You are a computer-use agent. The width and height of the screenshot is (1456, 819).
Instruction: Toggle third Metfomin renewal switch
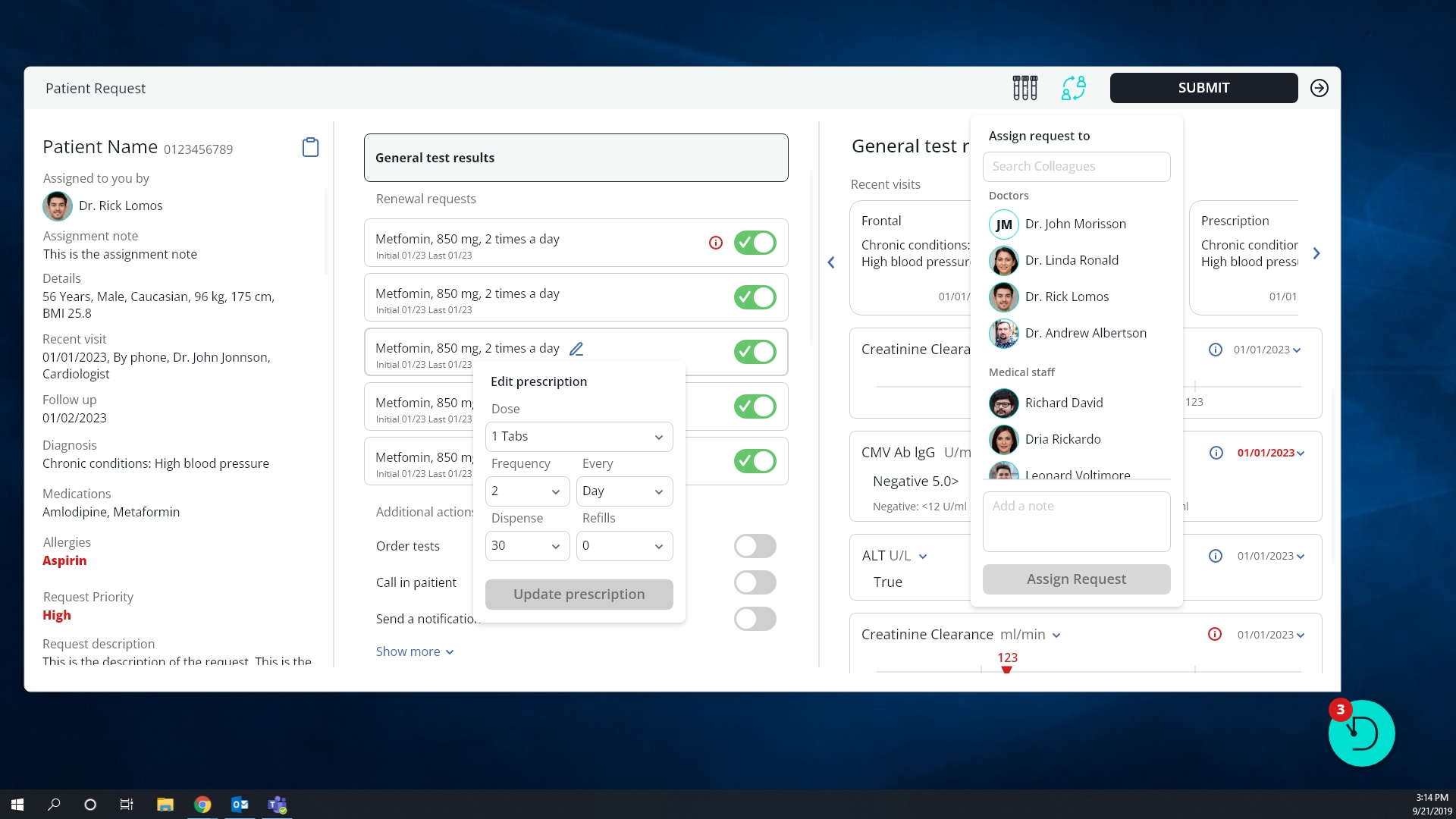pos(755,352)
